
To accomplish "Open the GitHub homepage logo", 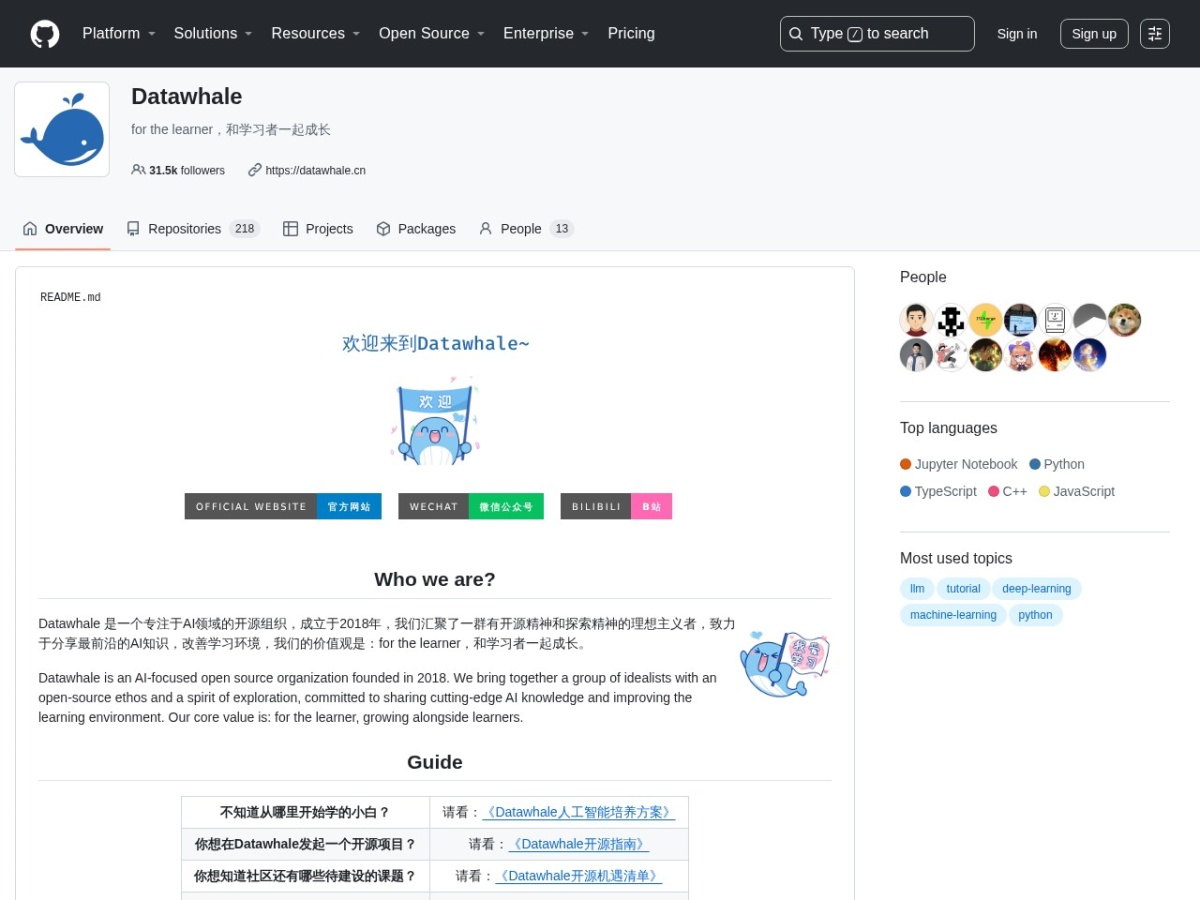I will [x=45, y=34].
